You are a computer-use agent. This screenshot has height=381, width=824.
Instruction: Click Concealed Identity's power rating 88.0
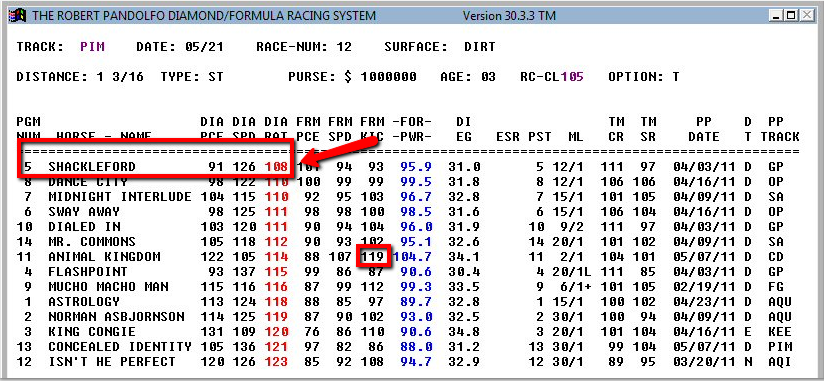[x=416, y=347]
